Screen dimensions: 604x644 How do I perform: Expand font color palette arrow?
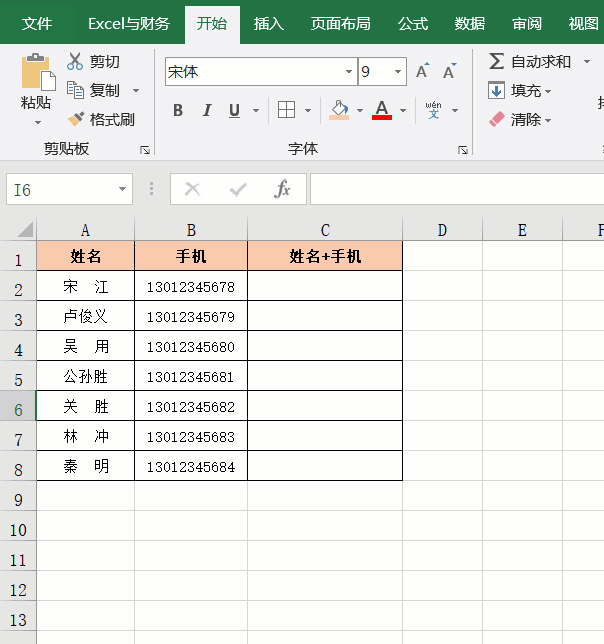403,110
